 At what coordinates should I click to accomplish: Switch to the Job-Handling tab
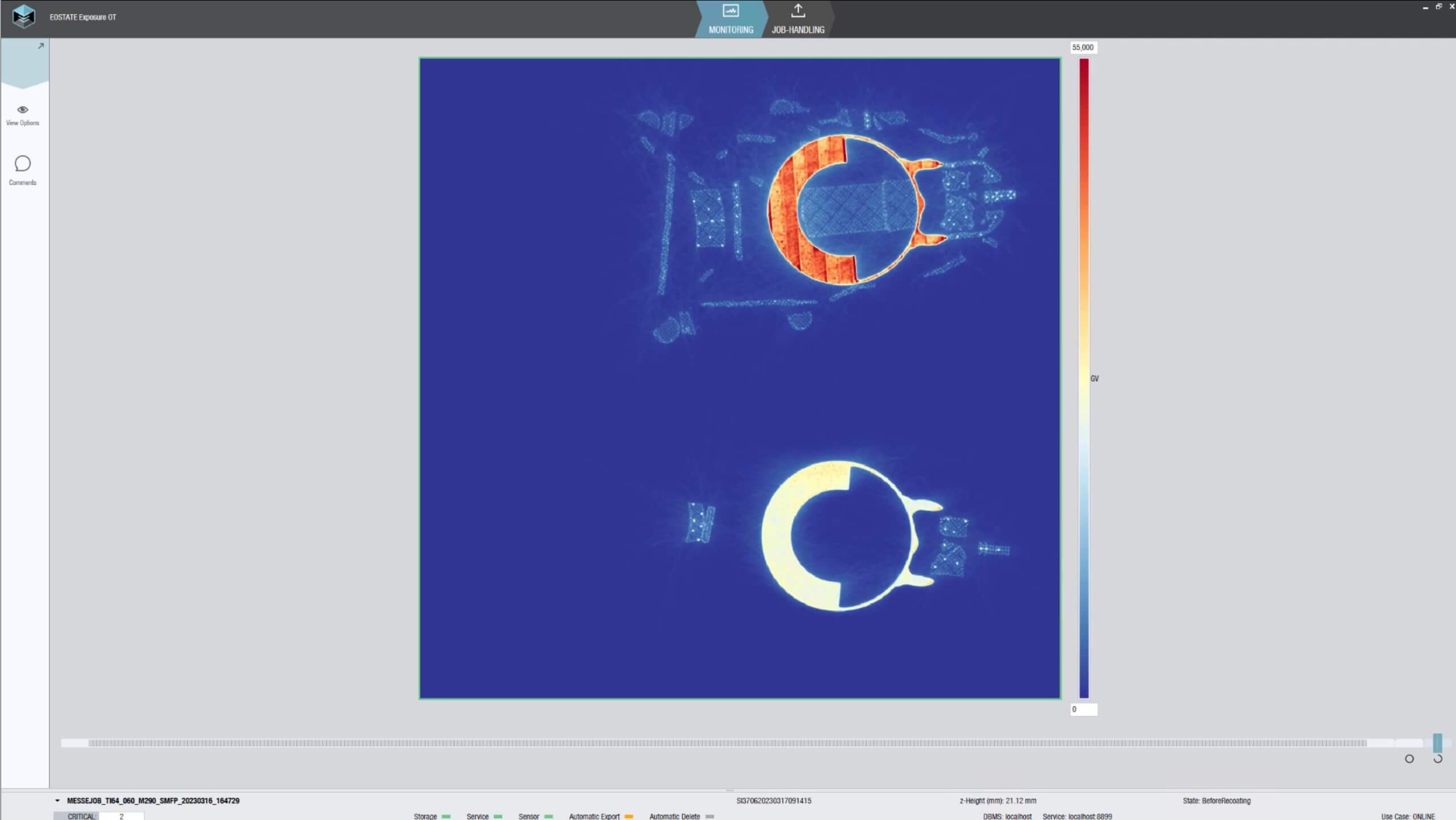coord(797,29)
